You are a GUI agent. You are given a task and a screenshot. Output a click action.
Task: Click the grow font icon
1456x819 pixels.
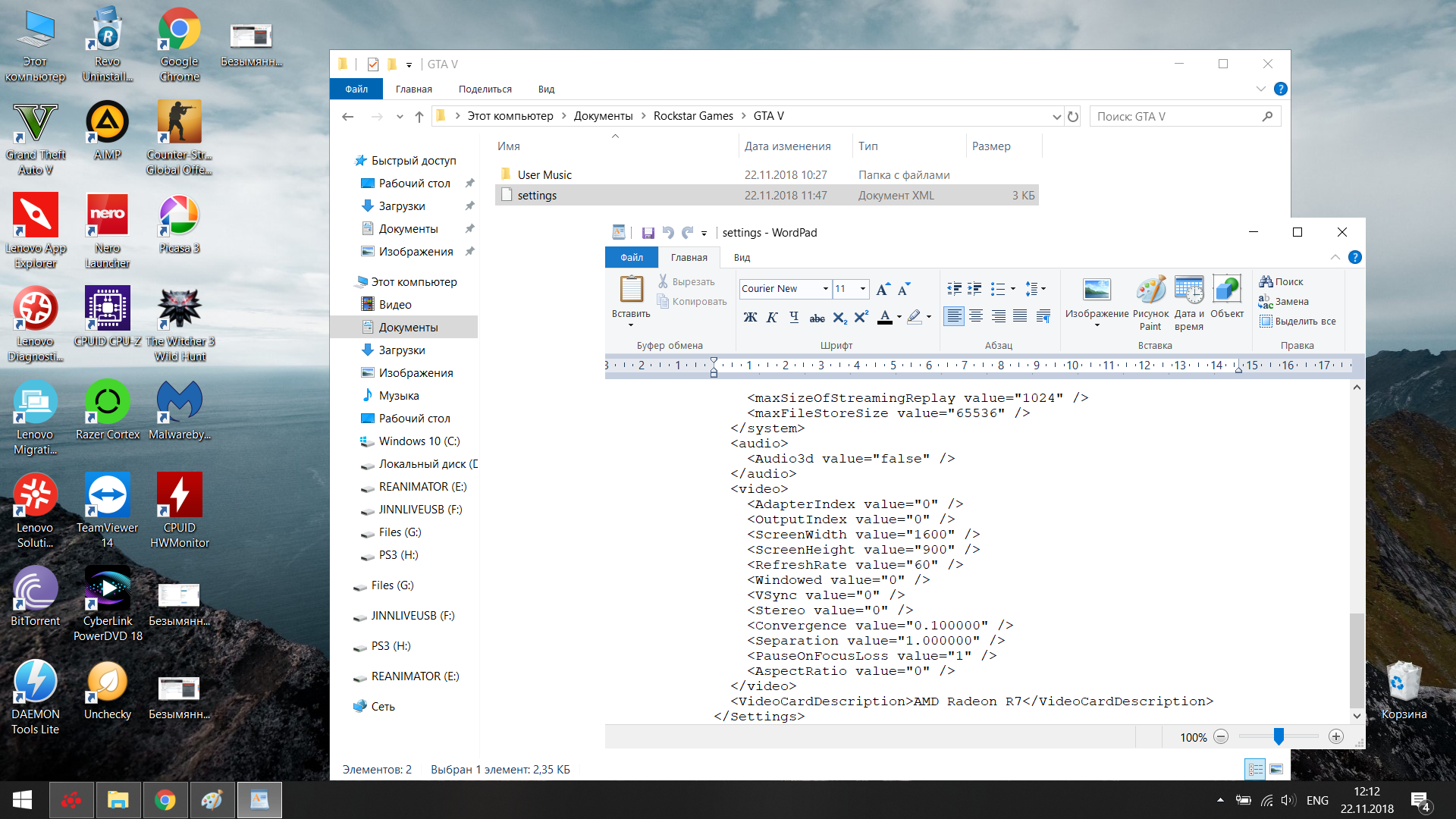[x=883, y=289]
